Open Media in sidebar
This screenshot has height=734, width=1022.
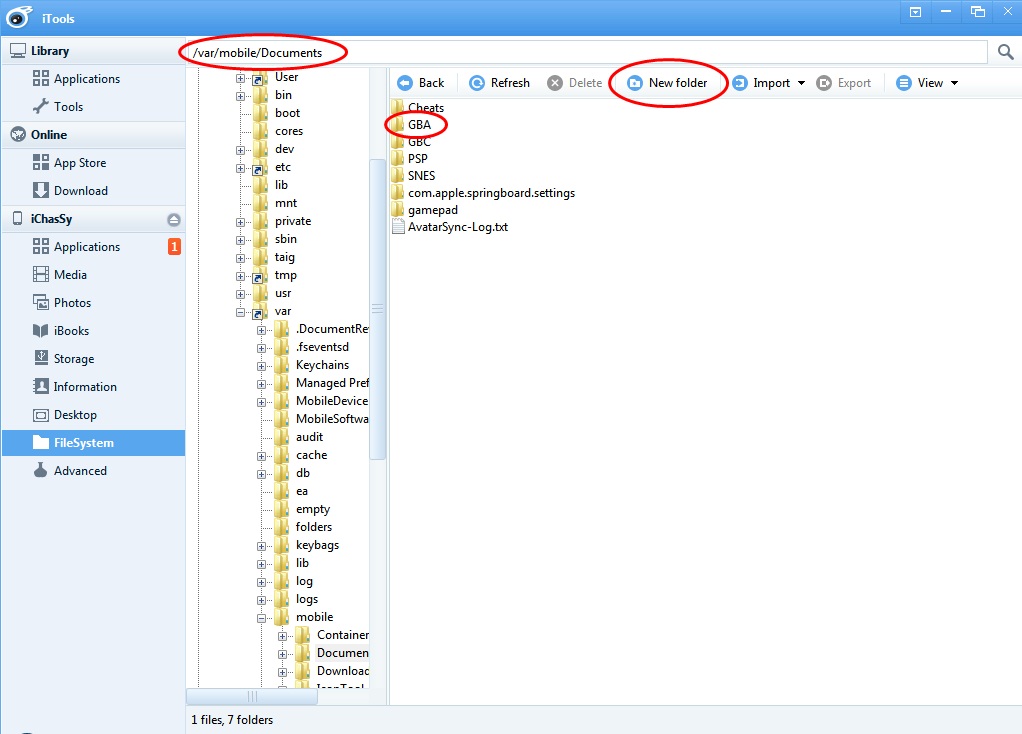70,274
